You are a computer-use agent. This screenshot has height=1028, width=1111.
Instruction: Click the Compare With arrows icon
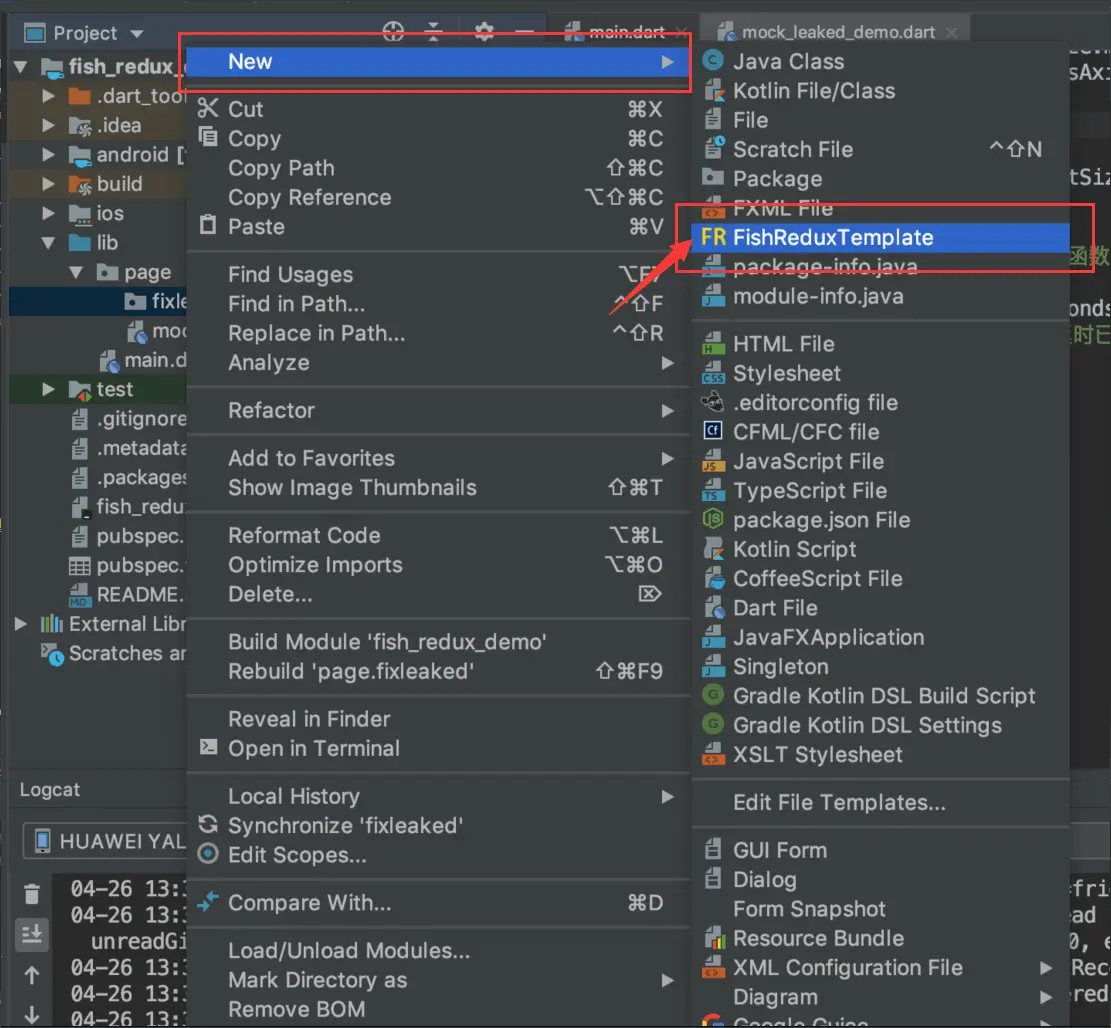pyautogui.click(x=208, y=901)
